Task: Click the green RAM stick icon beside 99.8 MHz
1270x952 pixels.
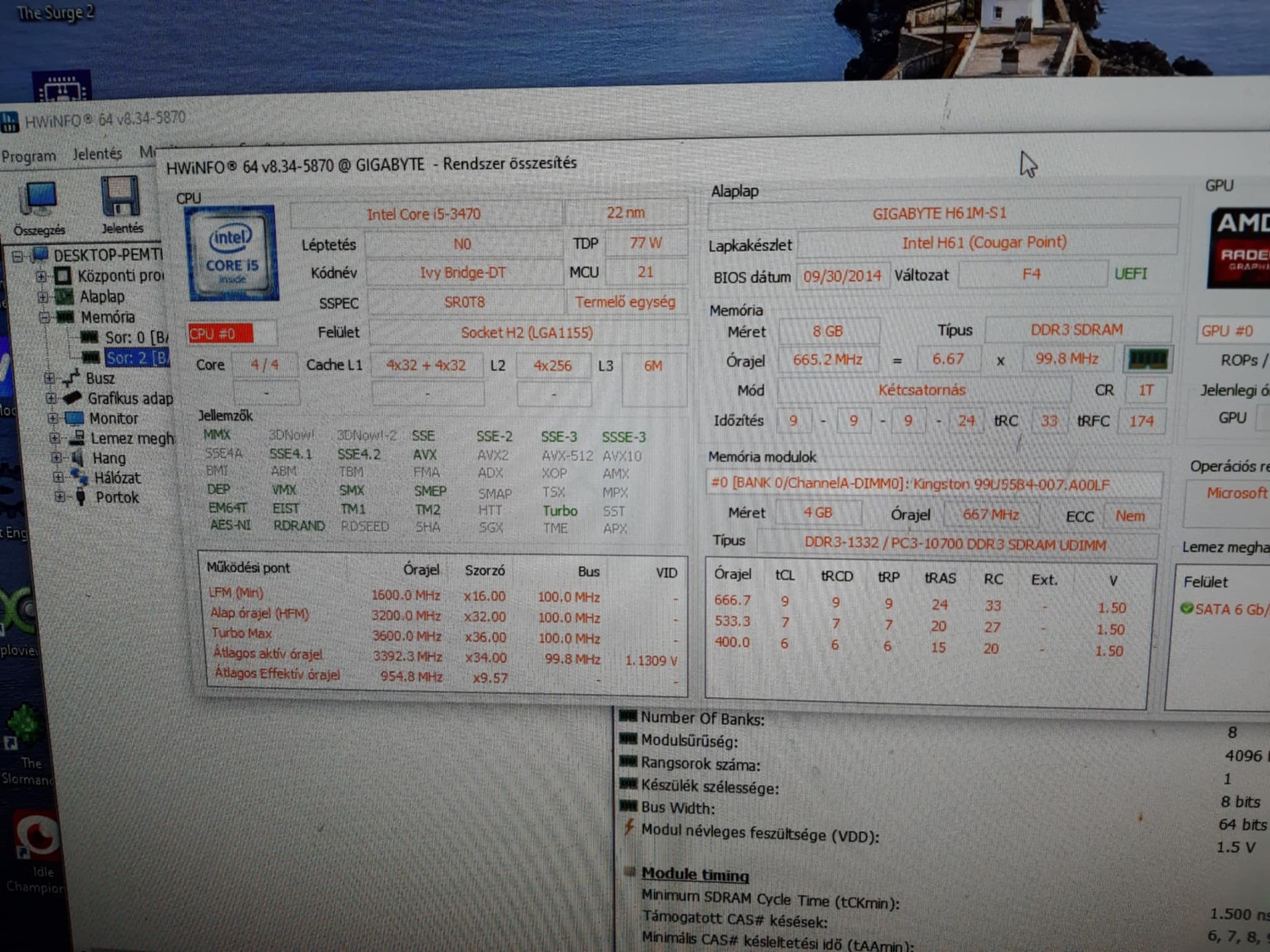Action: tap(1148, 359)
